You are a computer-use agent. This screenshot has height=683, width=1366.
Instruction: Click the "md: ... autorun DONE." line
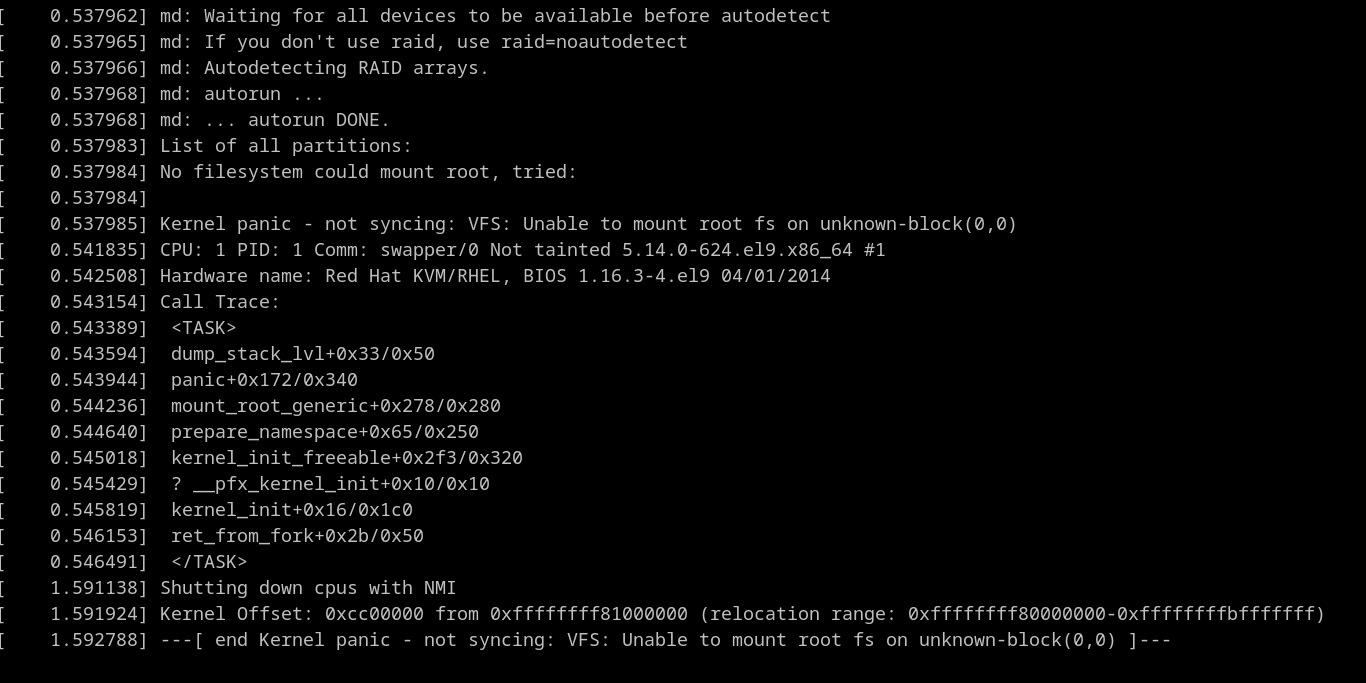(275, 120)
